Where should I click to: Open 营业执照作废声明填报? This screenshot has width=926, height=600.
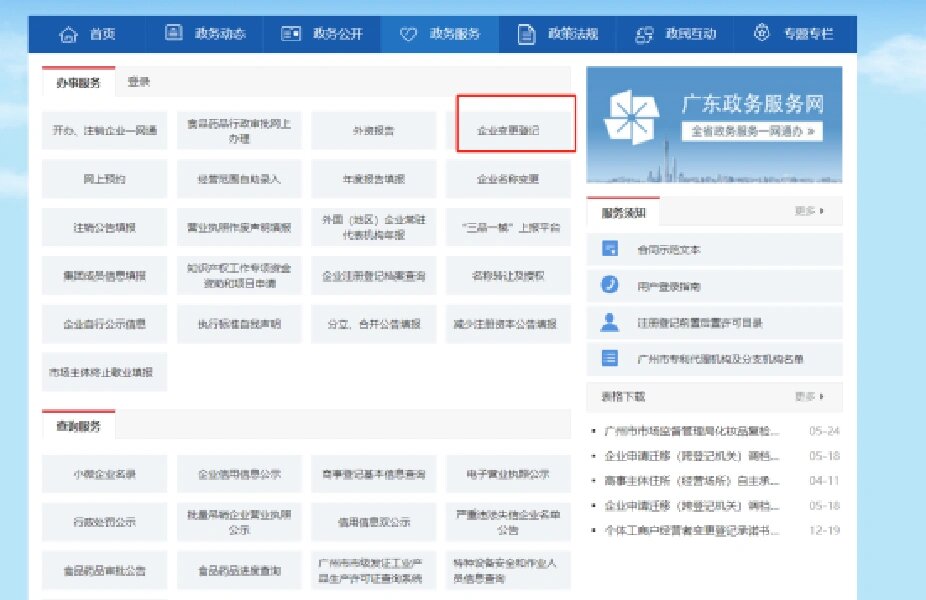click(x=239, y=227)
